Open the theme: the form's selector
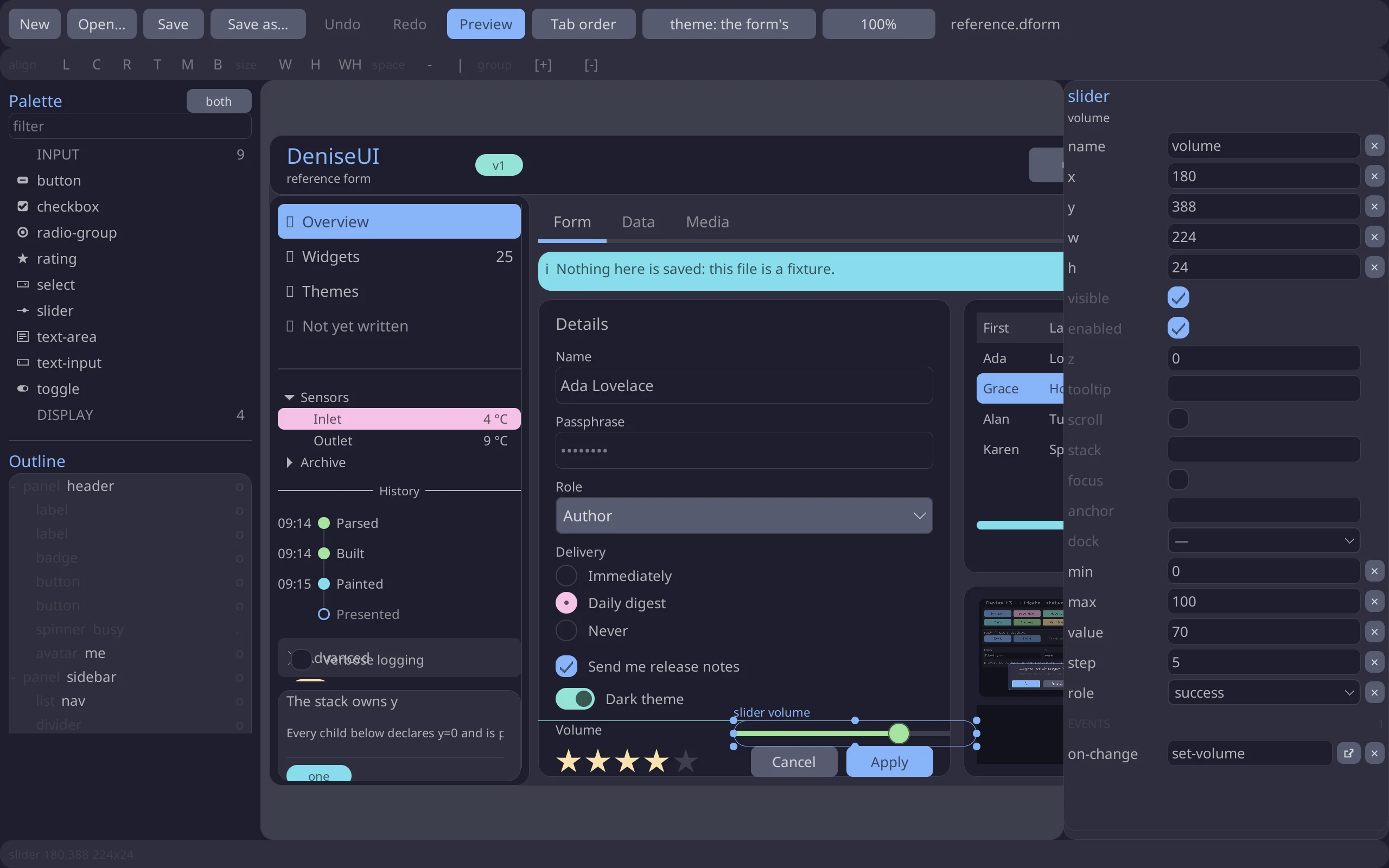Screen dimensions: 1389x868 coord(728,24)
